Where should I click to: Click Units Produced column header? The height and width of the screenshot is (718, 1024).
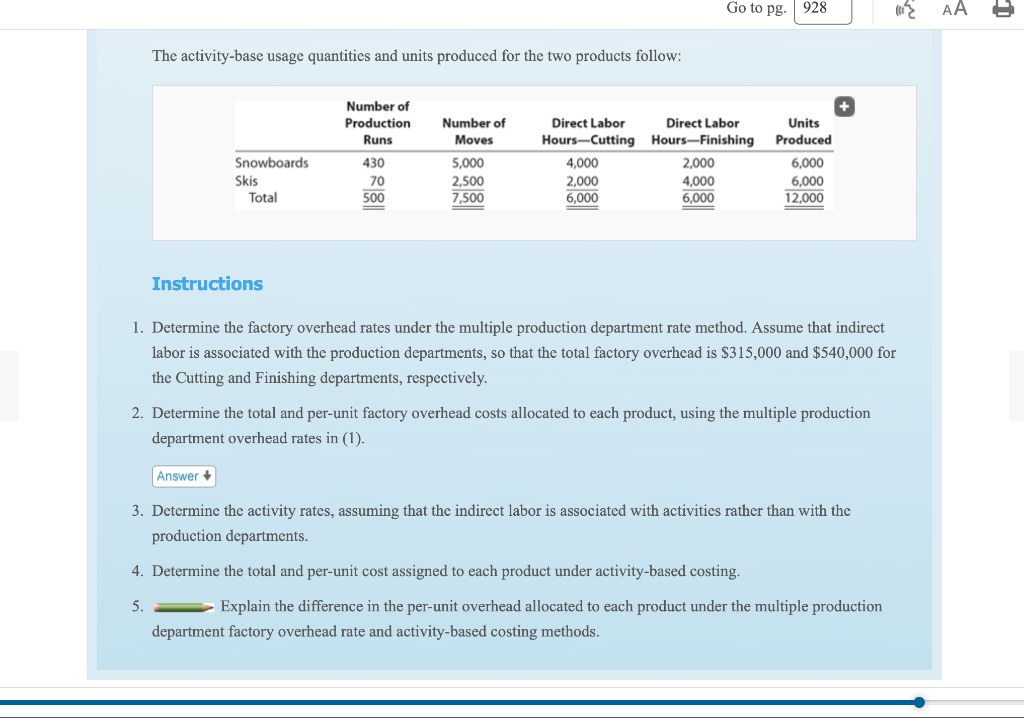[803, 131]
